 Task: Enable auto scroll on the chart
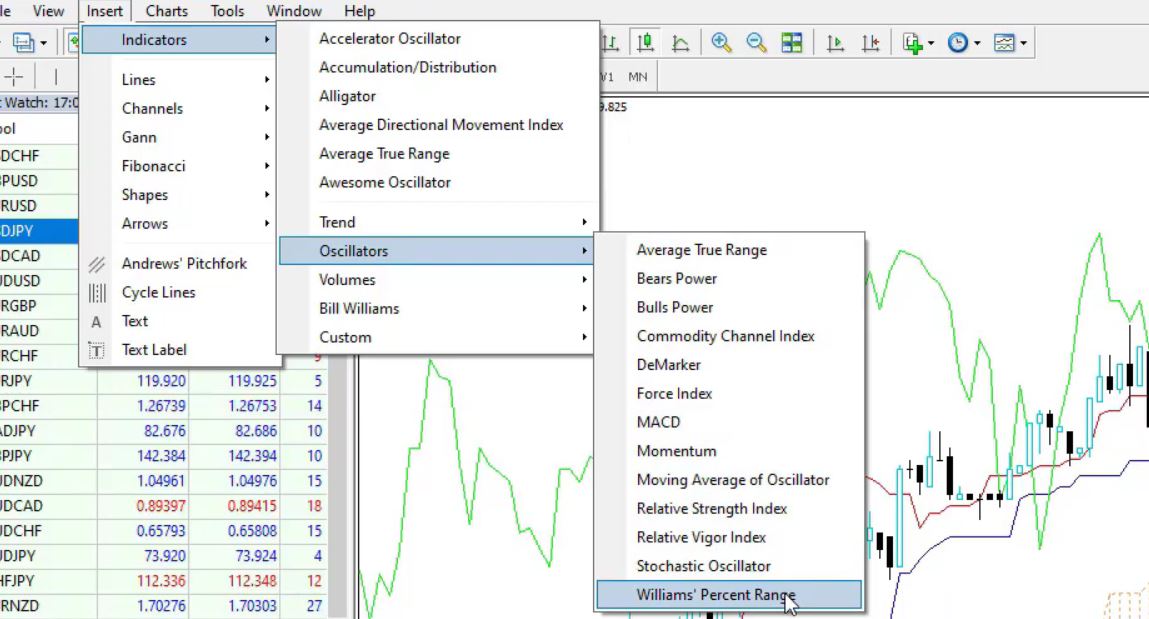click(x=834, y=43)
